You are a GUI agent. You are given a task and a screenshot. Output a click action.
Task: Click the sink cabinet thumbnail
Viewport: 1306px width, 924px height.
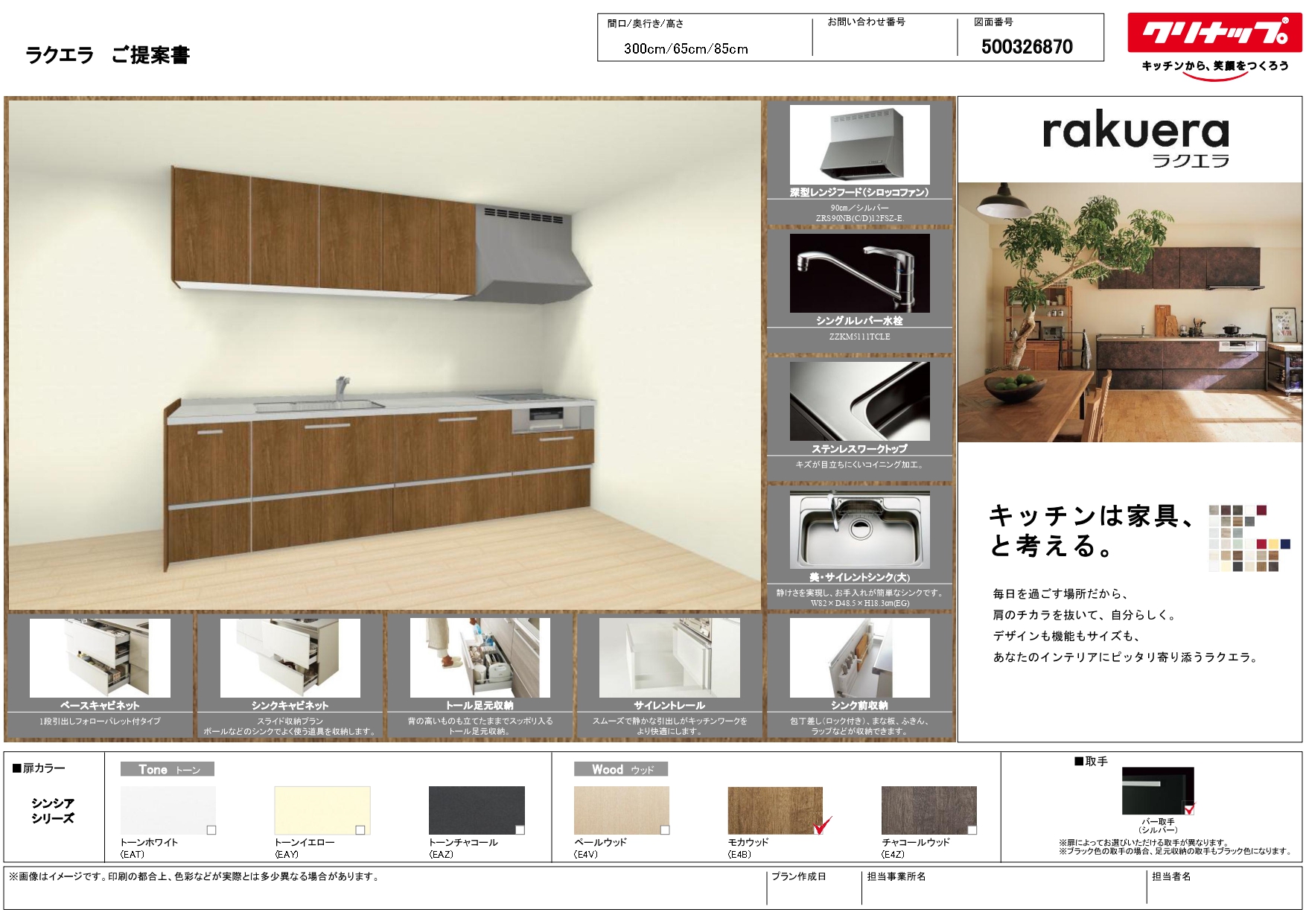[x=290, y=657]
